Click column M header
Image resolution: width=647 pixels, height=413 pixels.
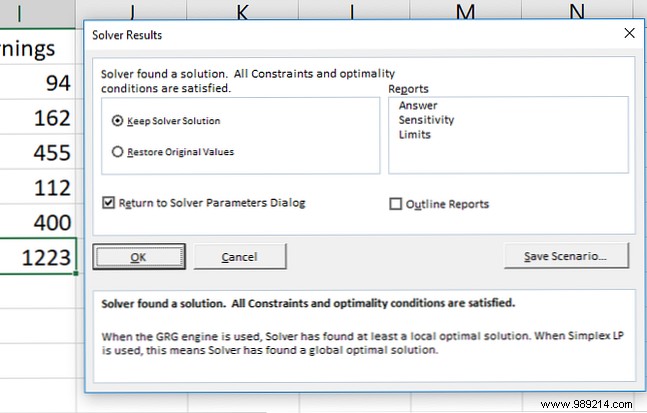coord(465,10)
